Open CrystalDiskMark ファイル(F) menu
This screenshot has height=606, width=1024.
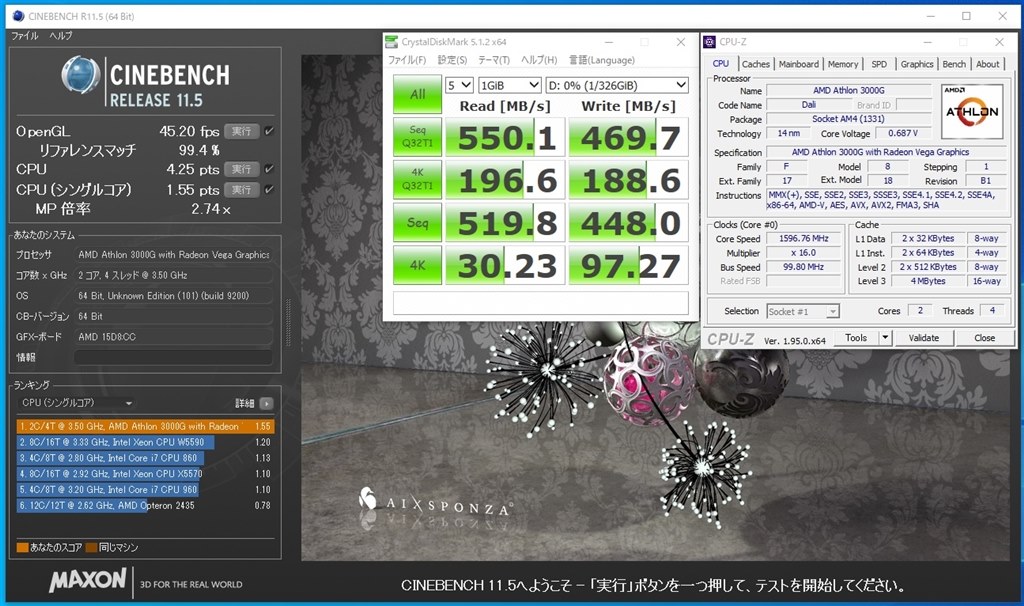tap(407, 60)
